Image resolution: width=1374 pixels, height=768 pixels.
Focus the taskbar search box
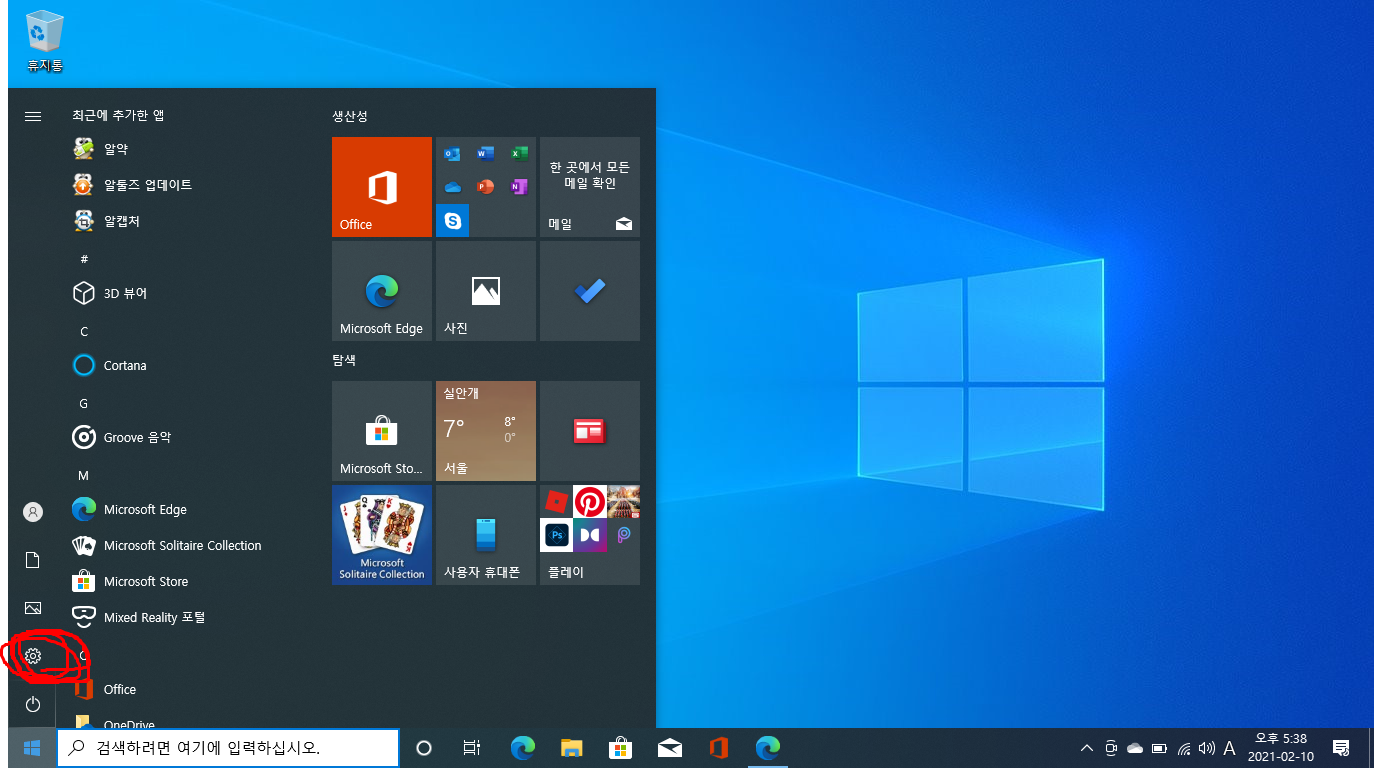coord(228,747)
